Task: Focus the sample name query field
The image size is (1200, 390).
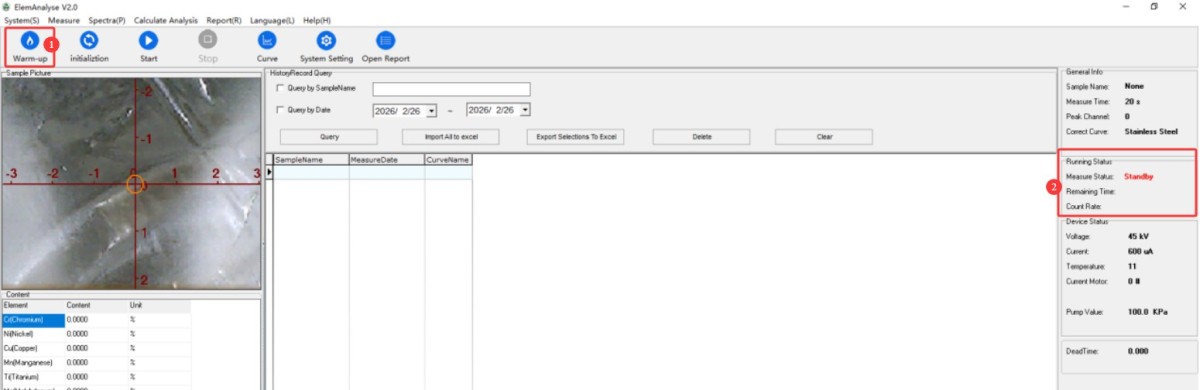Action: click(451, 89)
